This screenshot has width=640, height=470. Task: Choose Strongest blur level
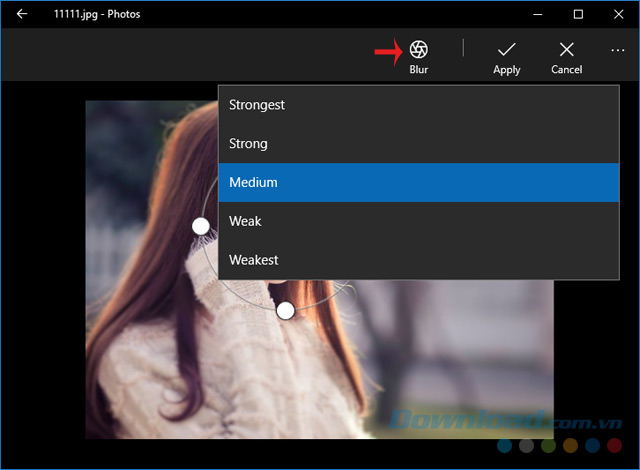pos(419,105)
